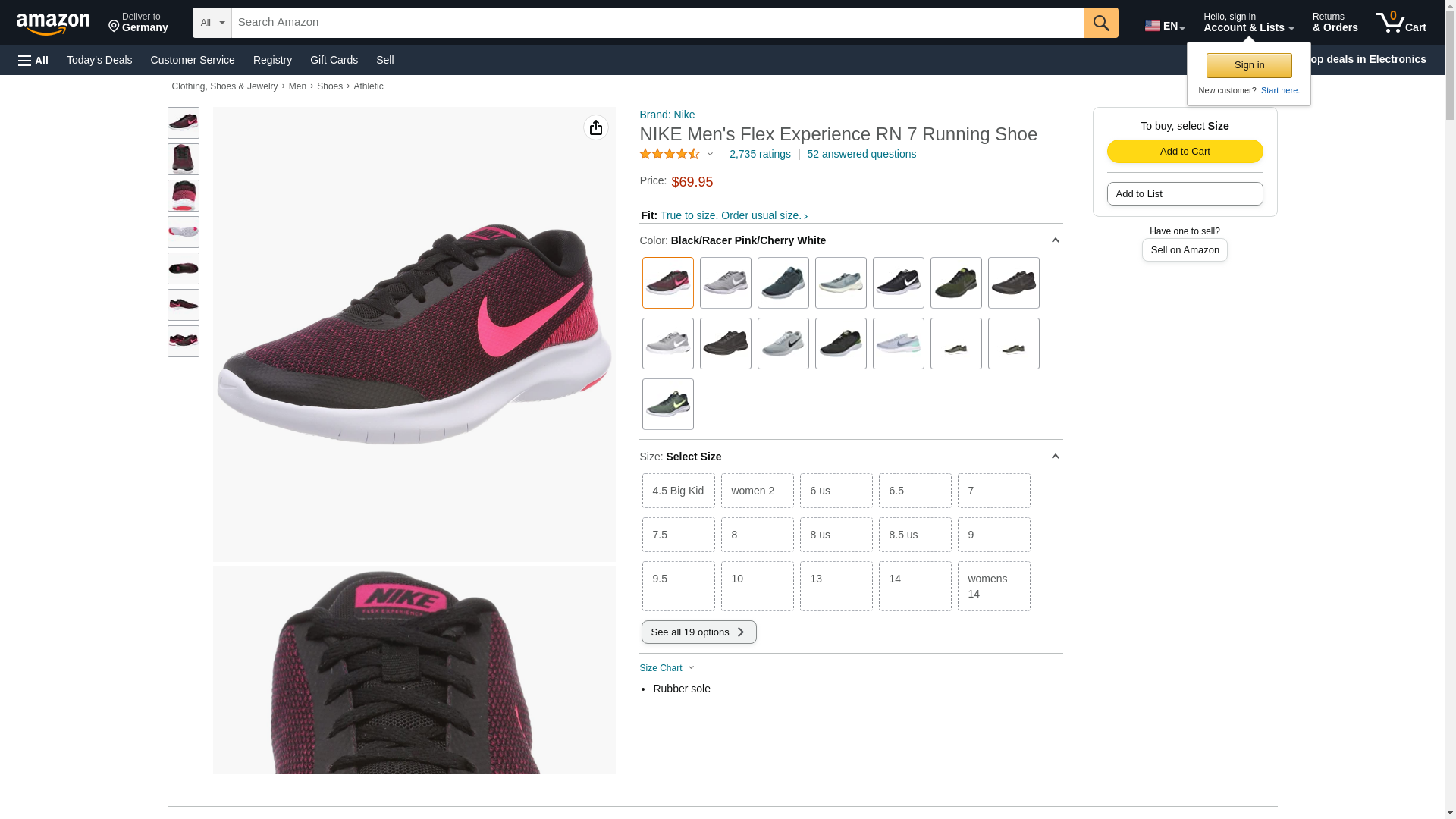Open the All hamburger menu
Image resolution: width=1456 pixels, height=819 pixels.
point(33,60)
